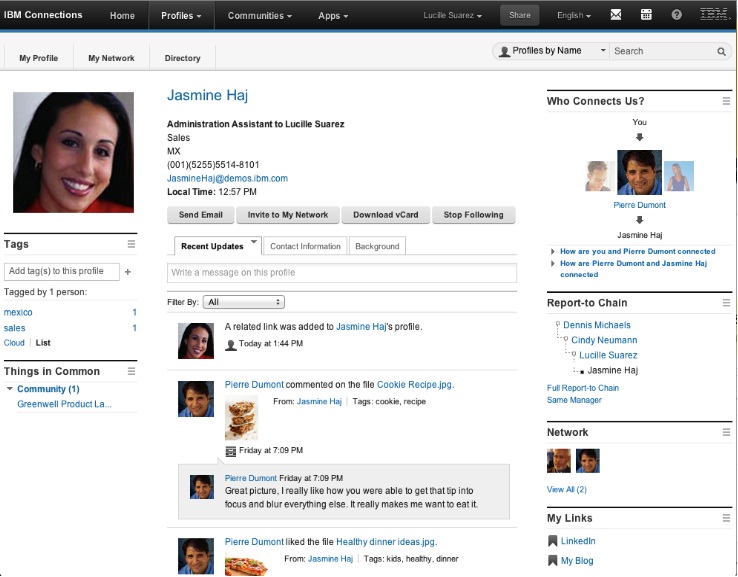The image size is (738, 577).
Task: Click the help question mark icon
Action: point(676,15)
